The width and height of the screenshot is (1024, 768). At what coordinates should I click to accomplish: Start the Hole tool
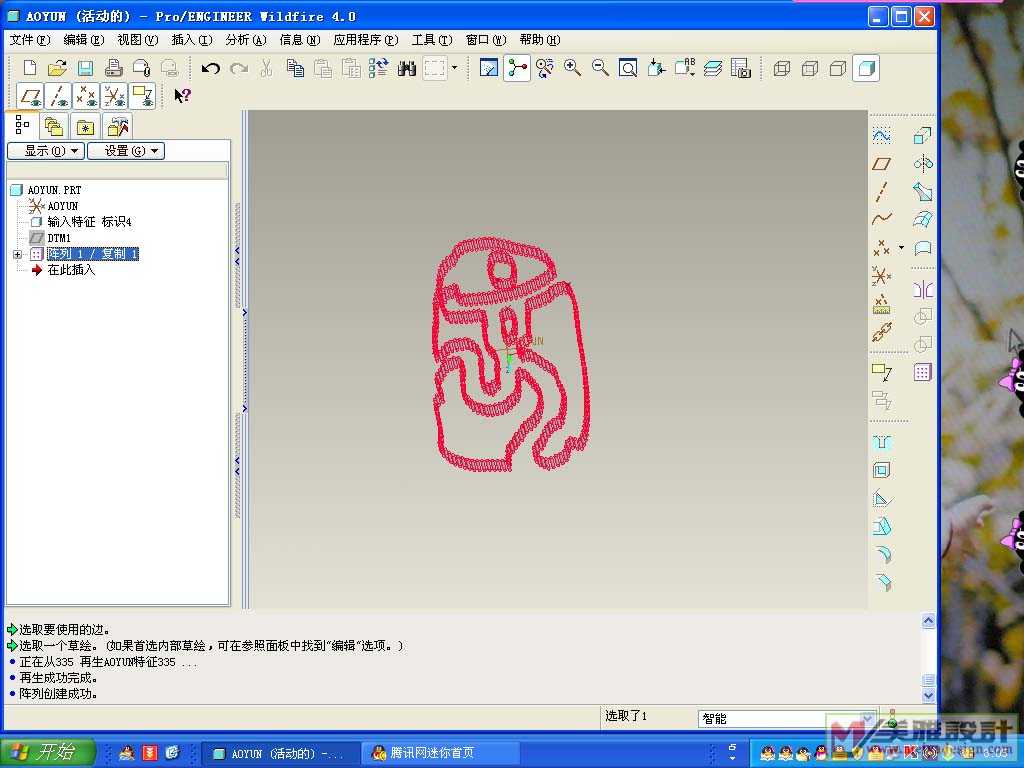tap(882, 443)
